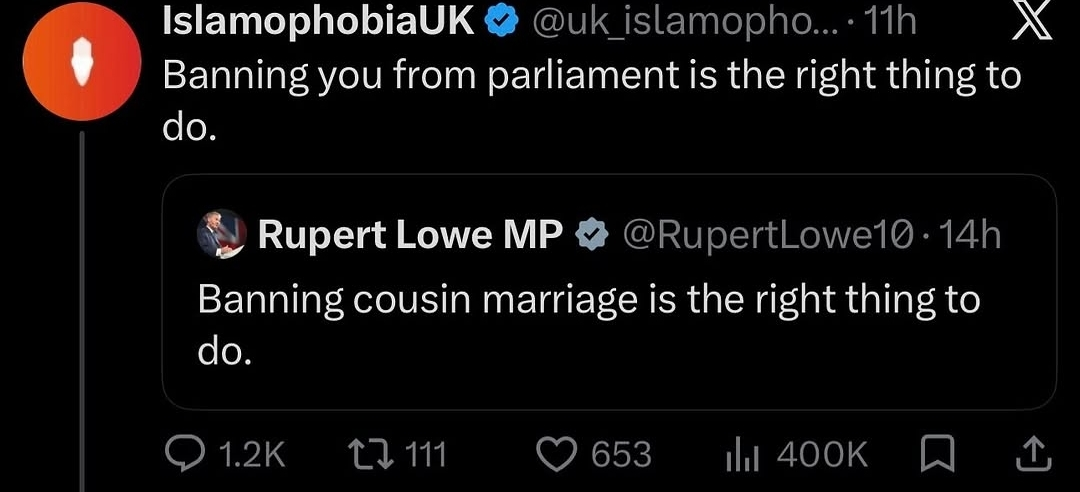Click the quoted post's 14h timestamp
Screen dimensions: 1080x492
click(x=970, y=236)
